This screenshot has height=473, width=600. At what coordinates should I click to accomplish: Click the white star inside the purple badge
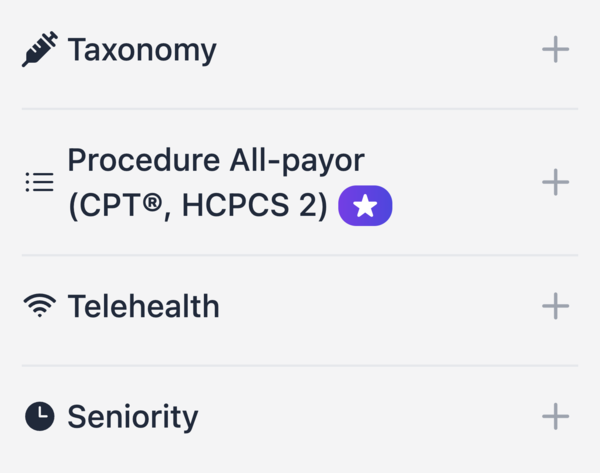coord(365,207)
